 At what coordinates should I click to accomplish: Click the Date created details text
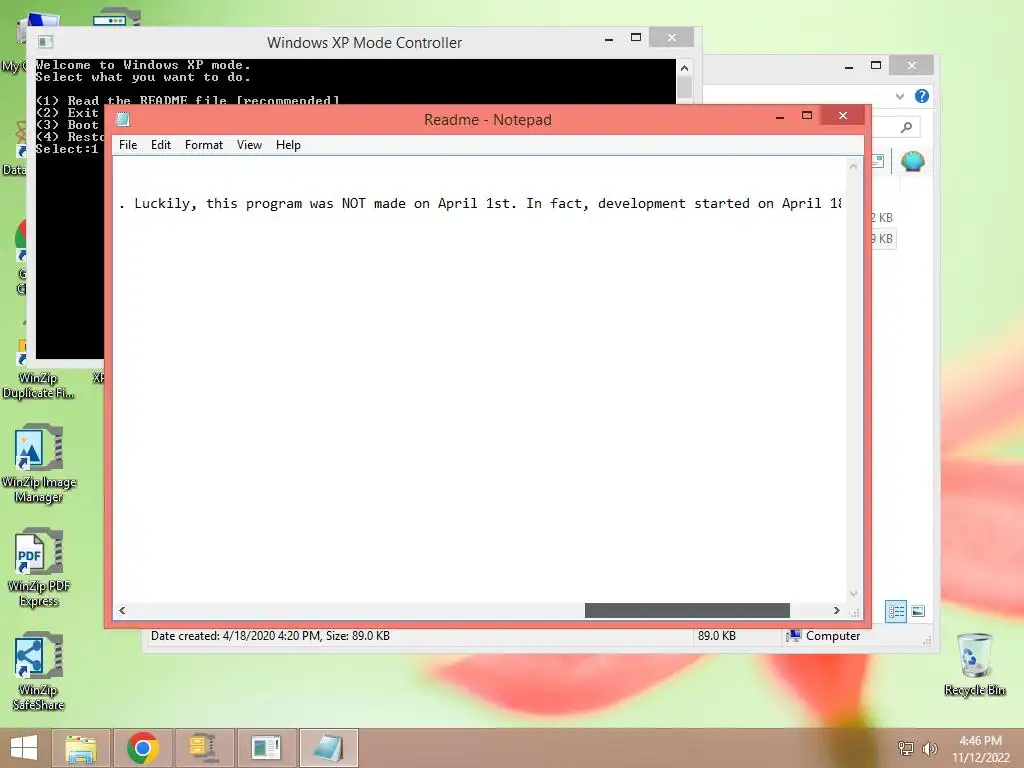(270, 636)
